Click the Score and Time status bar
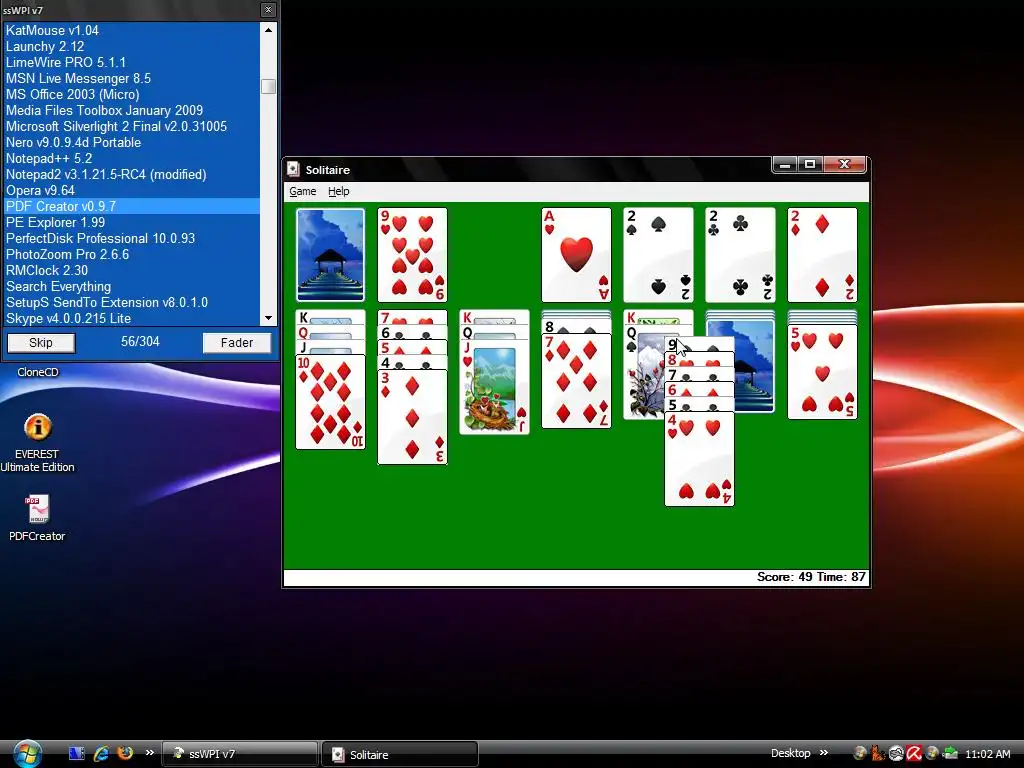Image resolution: width=1024 pixels, height=768 pixels. [x=576, y=577]
